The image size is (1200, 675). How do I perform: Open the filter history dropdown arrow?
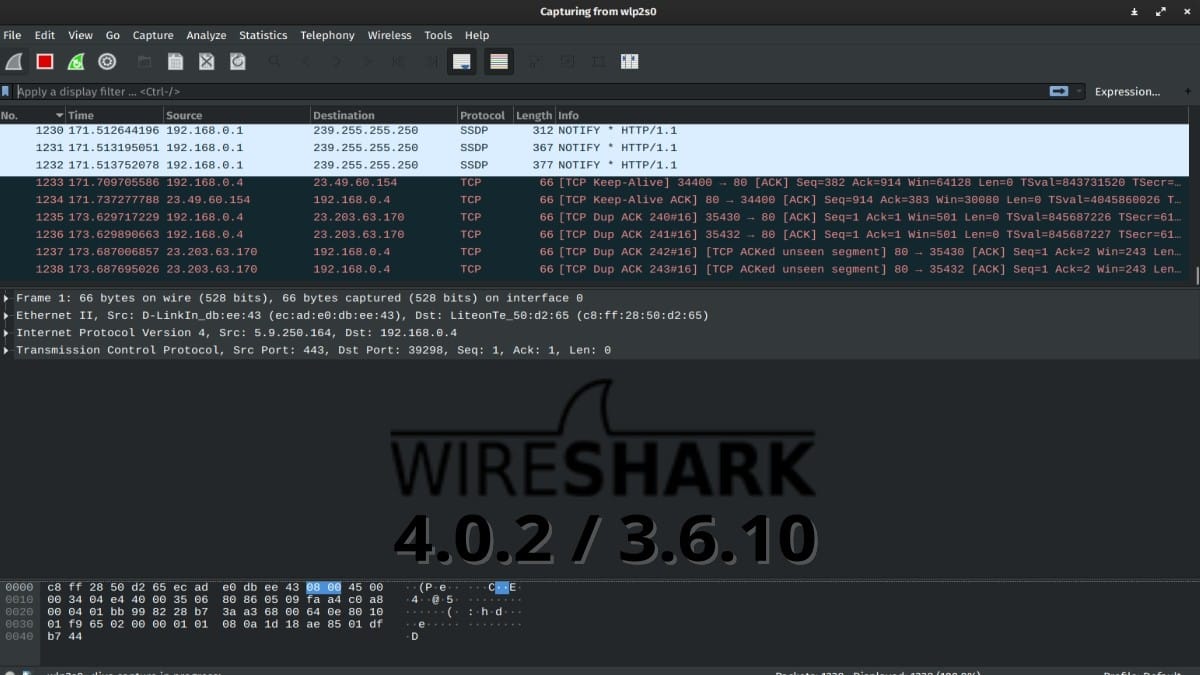[x=1078, y=91]
